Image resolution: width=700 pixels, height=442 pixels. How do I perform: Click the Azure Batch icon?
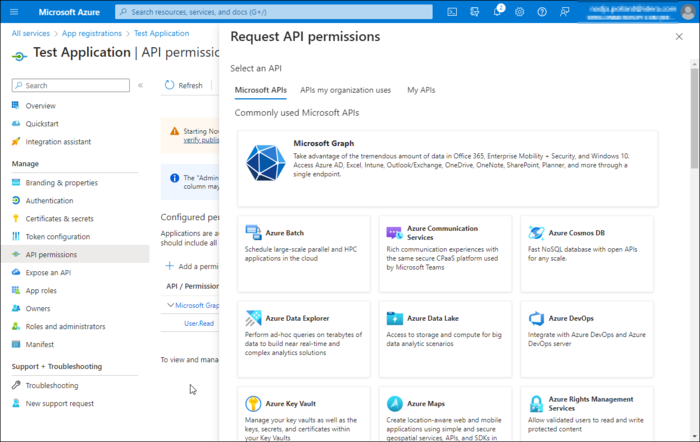click(253, 233)
